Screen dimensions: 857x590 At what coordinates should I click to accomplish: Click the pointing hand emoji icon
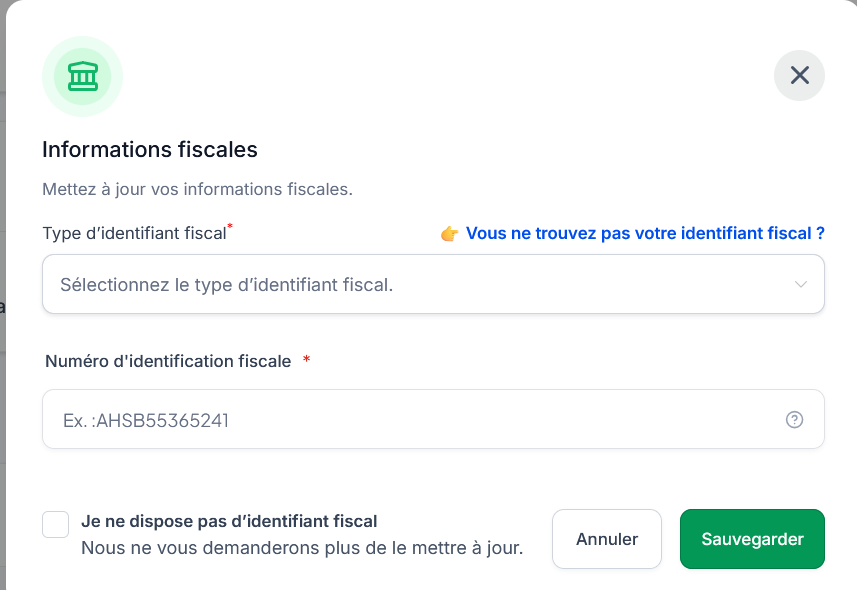(x=449, y=233)
